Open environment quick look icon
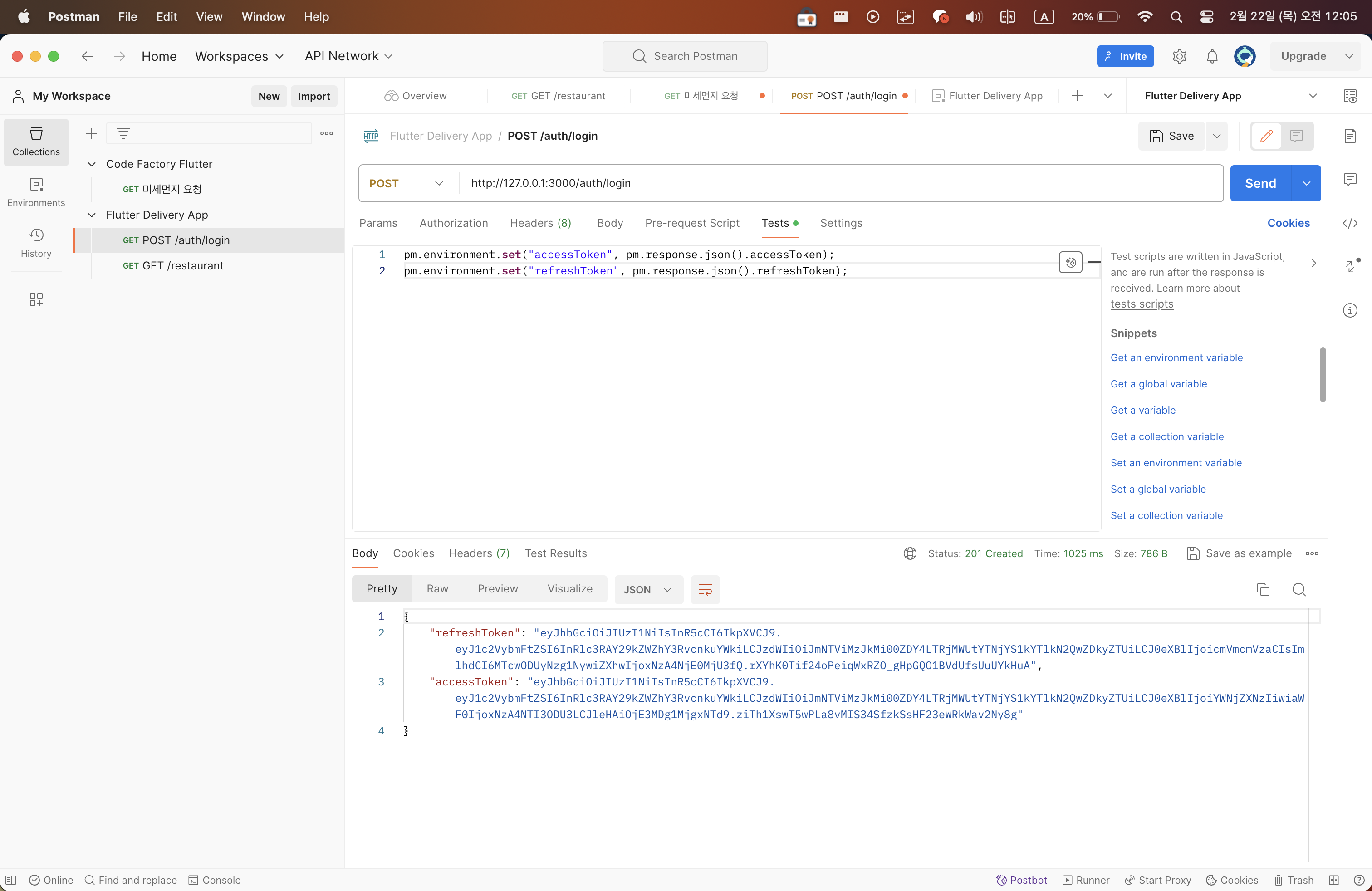 click(x=1349, y=96)
